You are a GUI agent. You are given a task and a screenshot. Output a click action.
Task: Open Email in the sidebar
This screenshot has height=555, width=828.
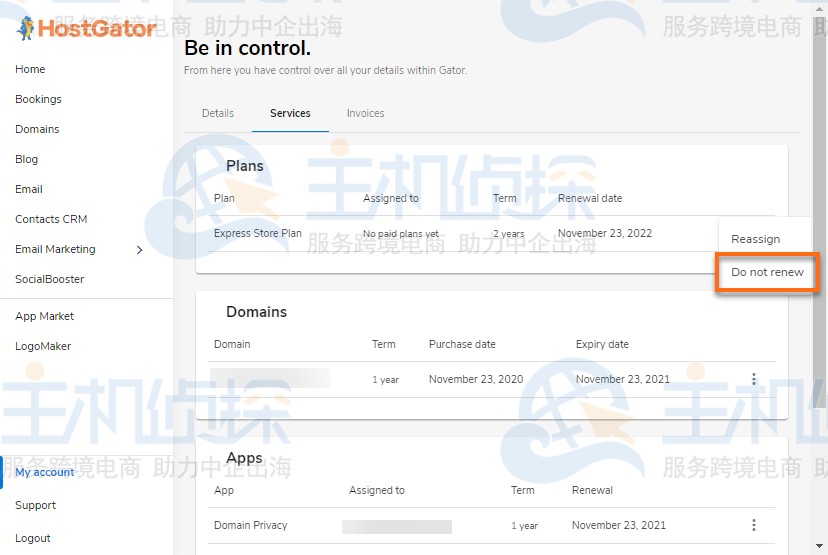[x=29, y=189]
